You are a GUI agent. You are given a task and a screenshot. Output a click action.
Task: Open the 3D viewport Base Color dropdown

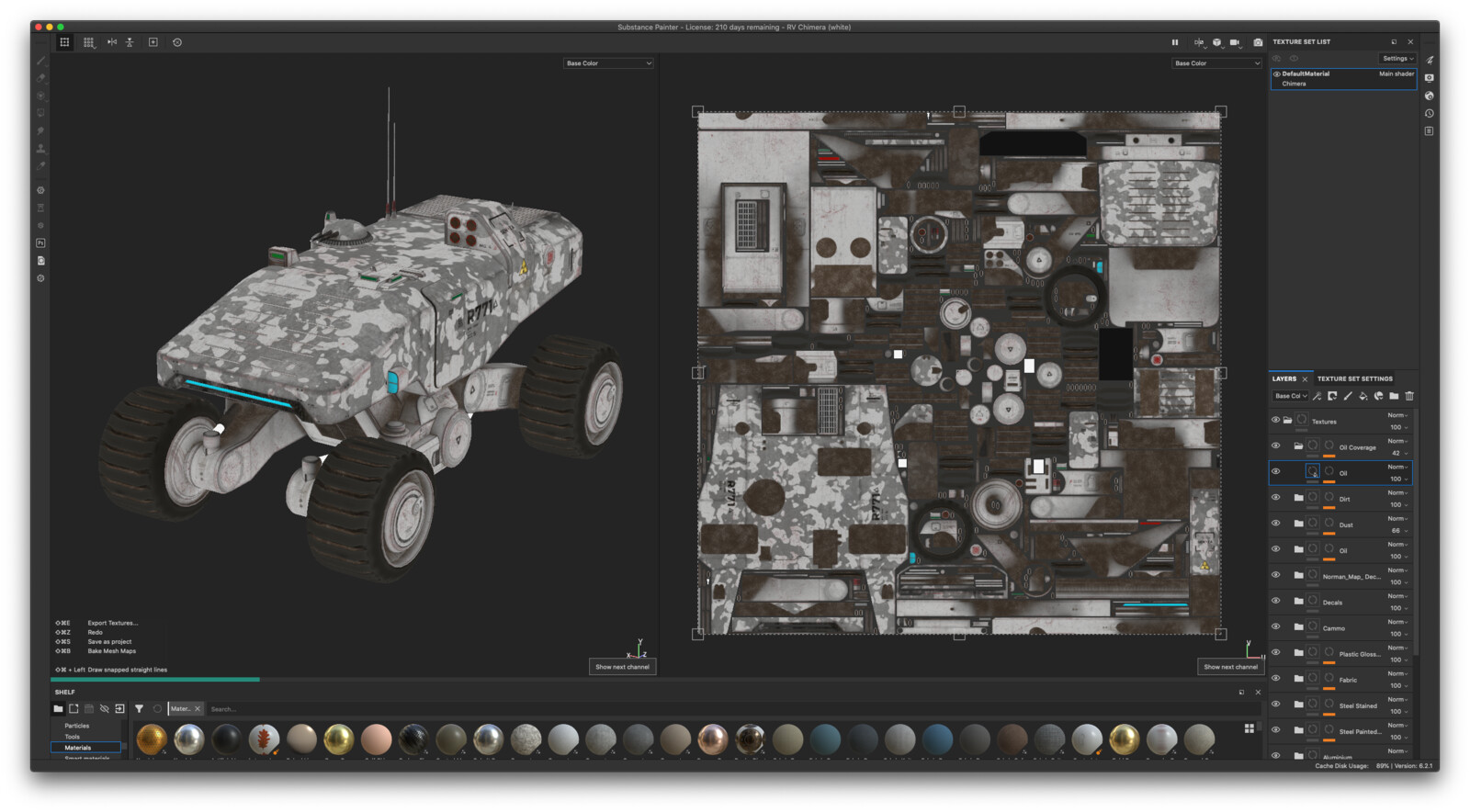(x=608, y=63)
